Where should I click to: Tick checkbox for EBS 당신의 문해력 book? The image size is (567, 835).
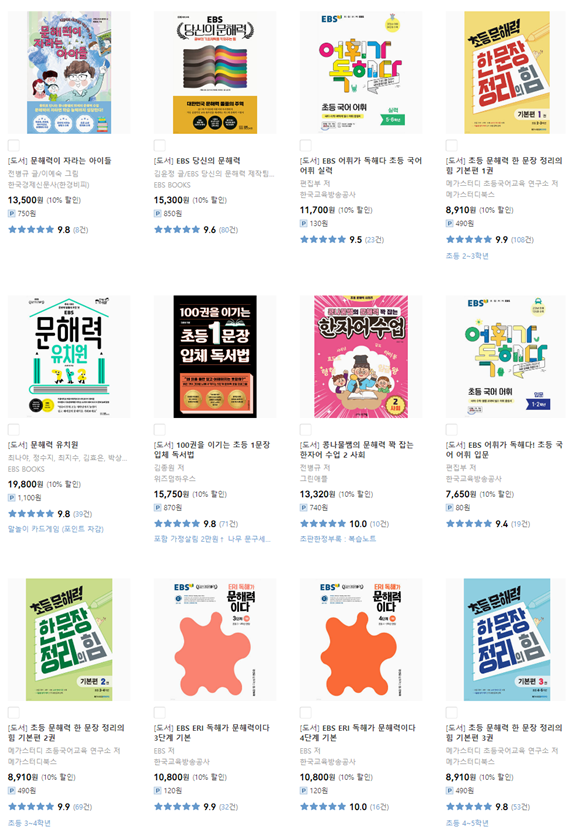point(160,145)
